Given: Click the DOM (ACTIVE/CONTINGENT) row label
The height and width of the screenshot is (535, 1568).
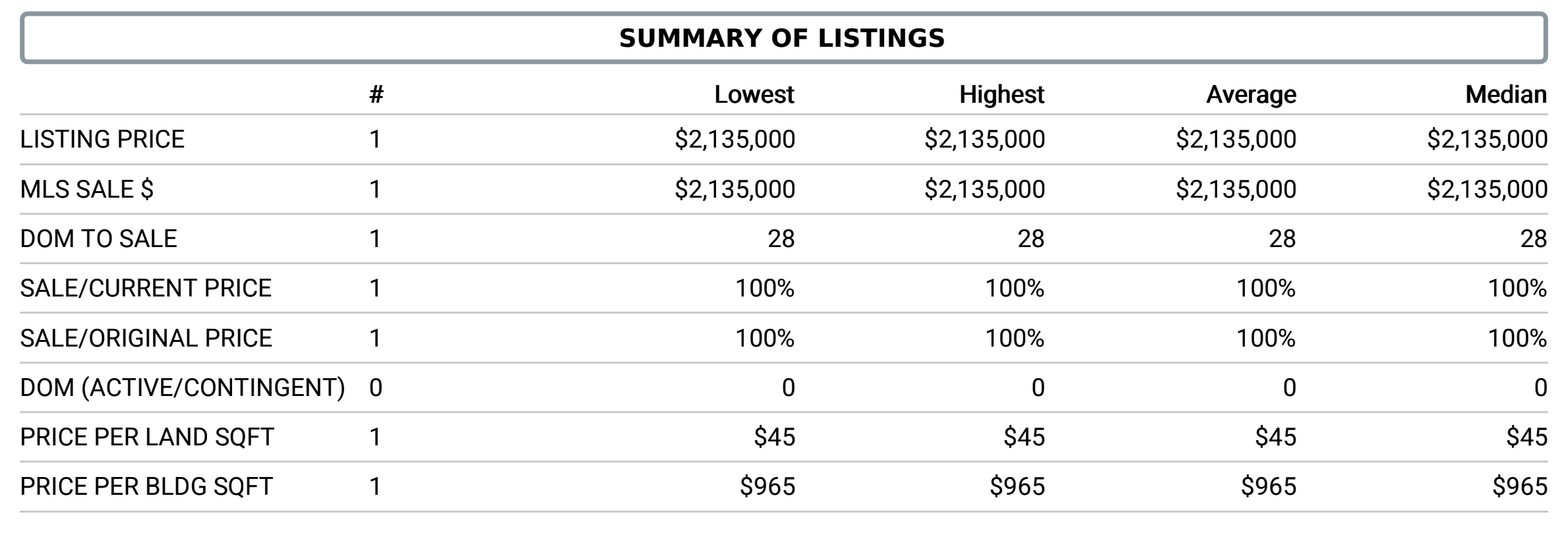Looking at the screenshot, I should [x=183, y=388].
